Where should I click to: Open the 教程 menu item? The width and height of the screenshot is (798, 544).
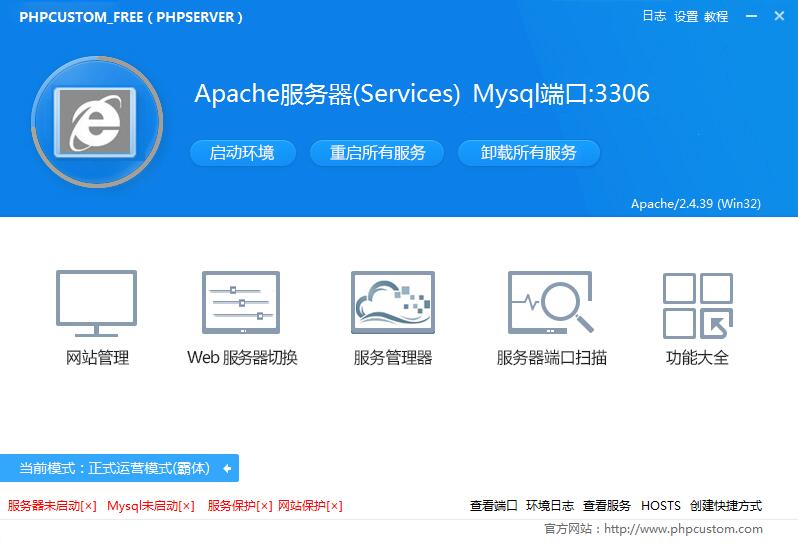(x=716, y=17)
